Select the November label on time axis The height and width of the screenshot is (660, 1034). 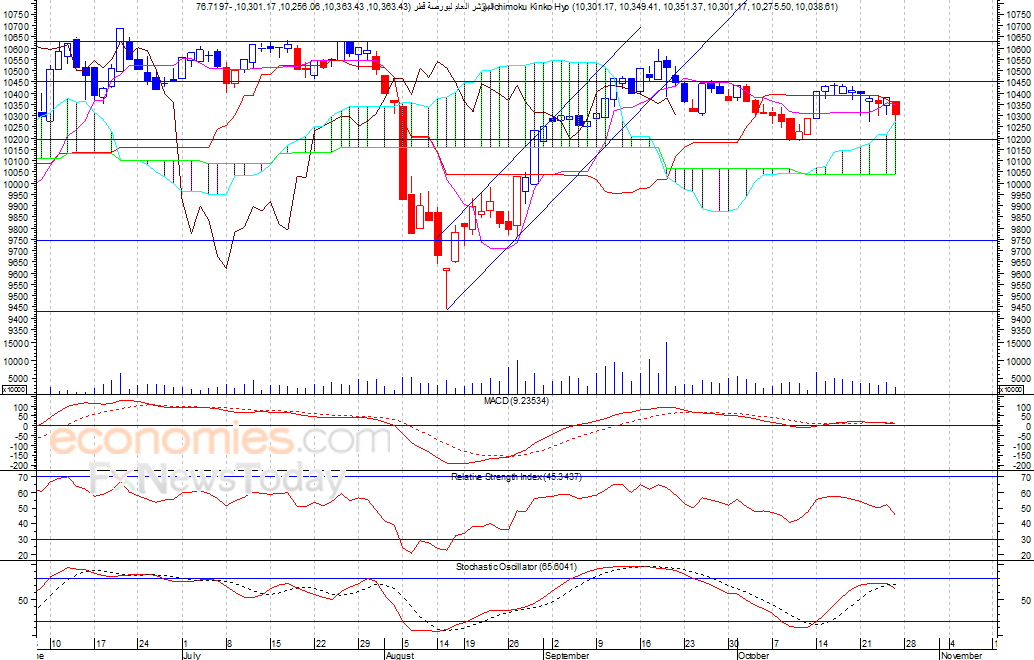click(961, 655)
